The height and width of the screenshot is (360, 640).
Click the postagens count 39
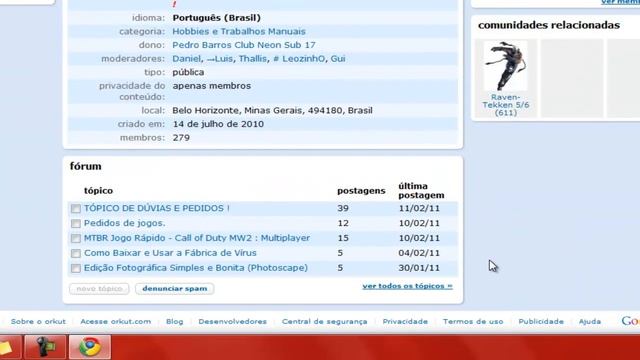tap(343, 208)
